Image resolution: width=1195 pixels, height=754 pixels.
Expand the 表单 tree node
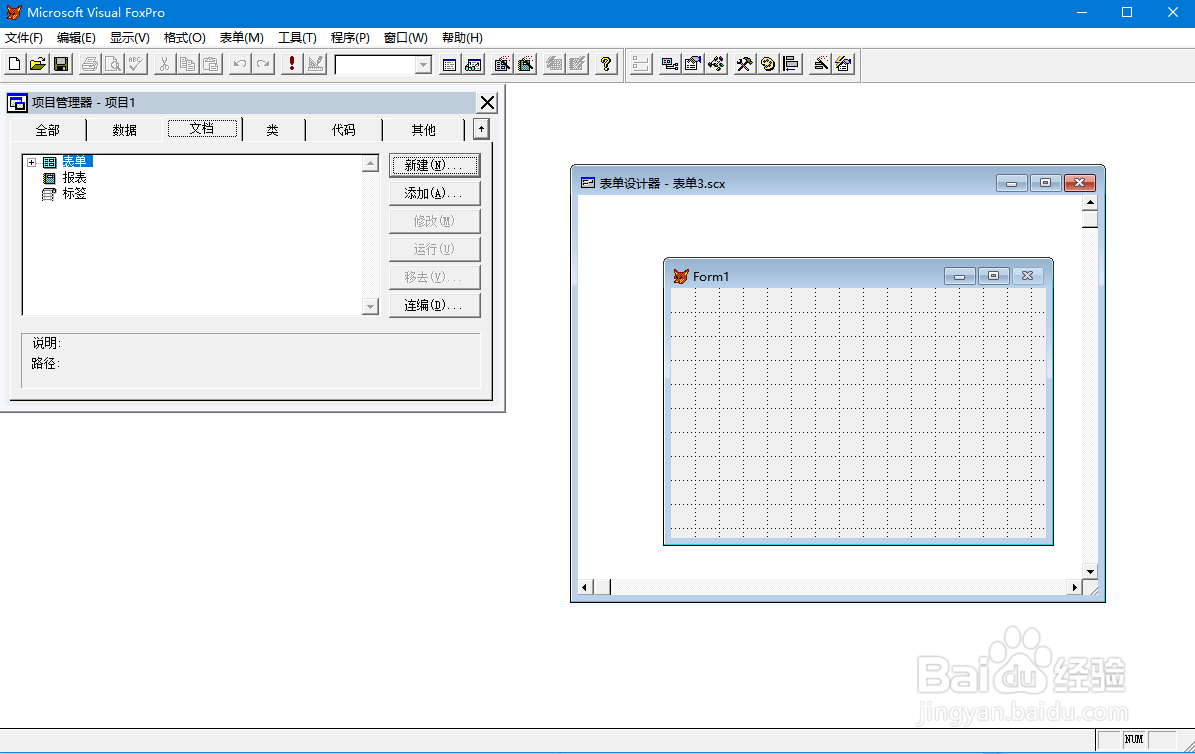31,162
